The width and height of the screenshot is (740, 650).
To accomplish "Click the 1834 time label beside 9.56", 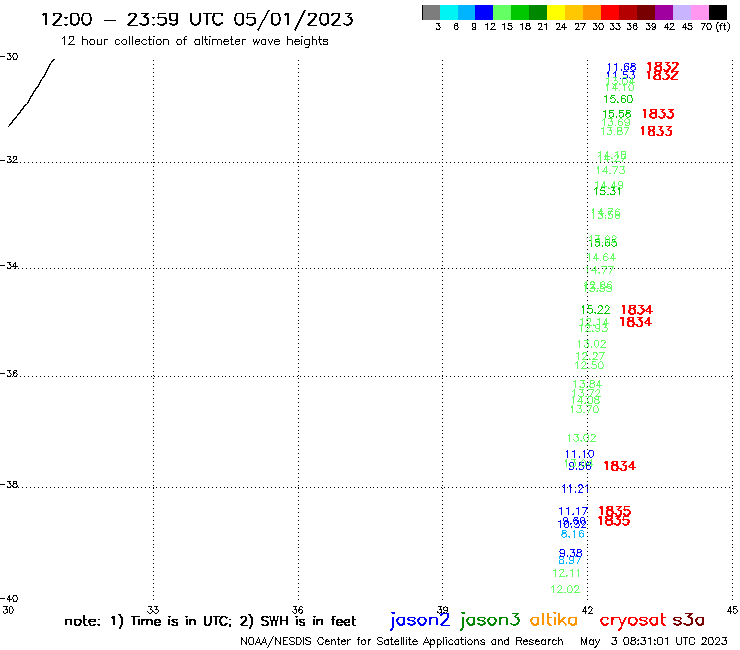I will 620,466.
